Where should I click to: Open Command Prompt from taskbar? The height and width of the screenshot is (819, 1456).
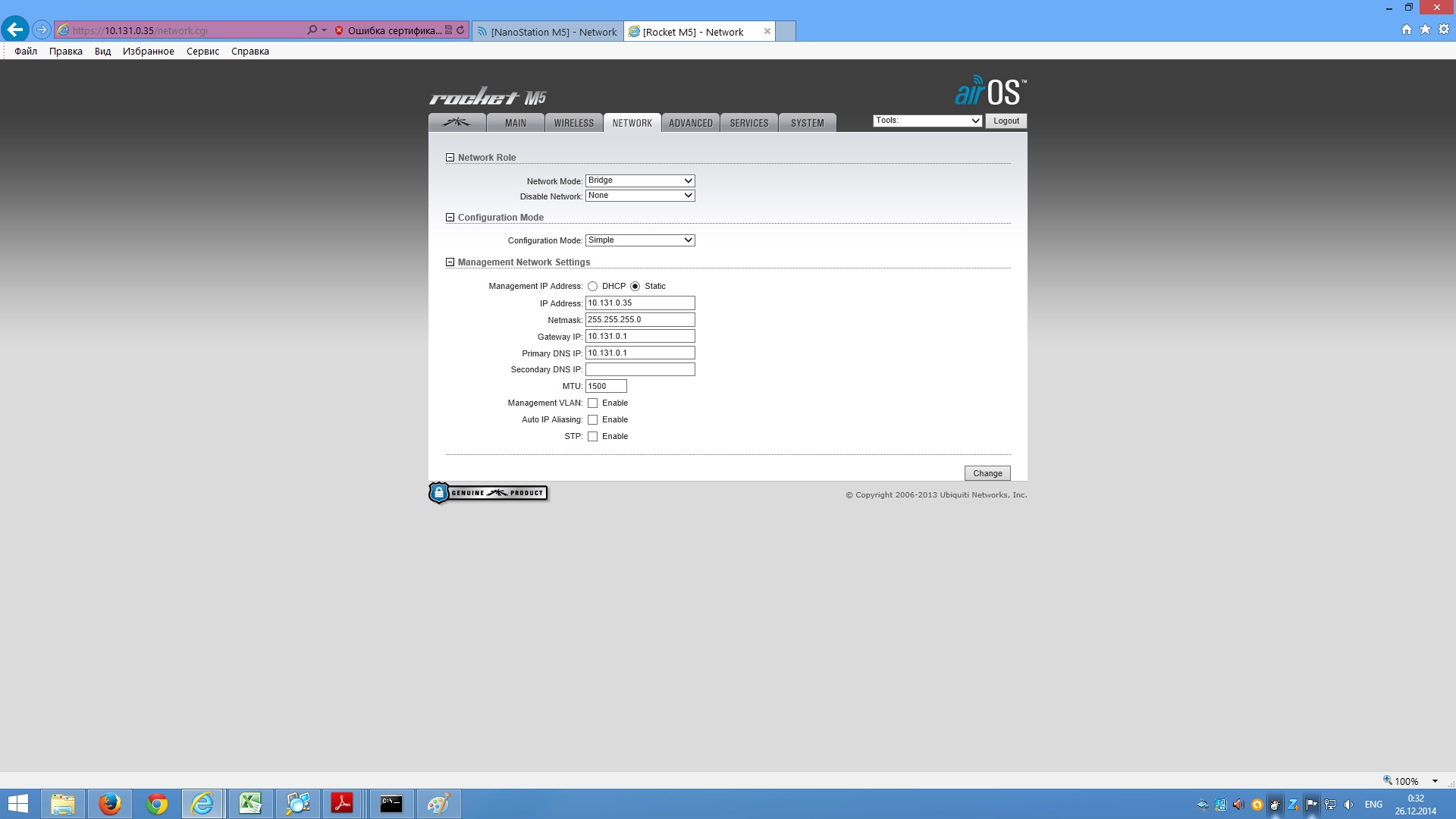391,804
